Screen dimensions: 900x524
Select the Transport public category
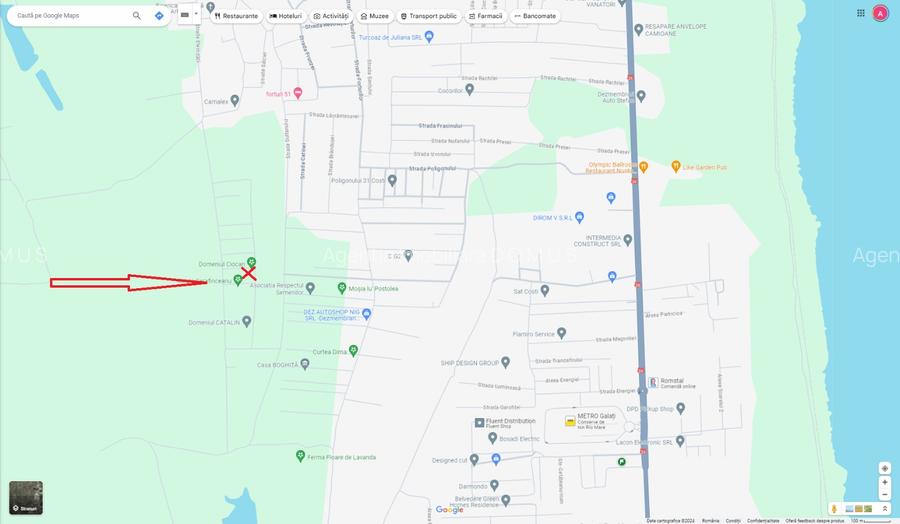pyautogui.click(x=428, y=16)
